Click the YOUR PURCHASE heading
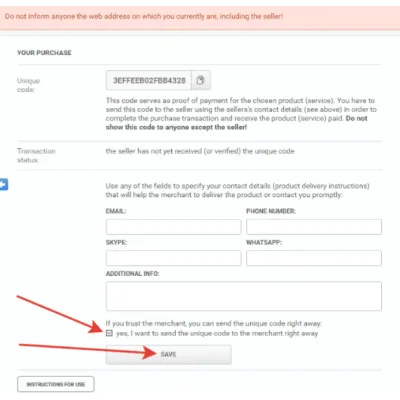Viewport: 400px width, 400px height. pos(44,53)
